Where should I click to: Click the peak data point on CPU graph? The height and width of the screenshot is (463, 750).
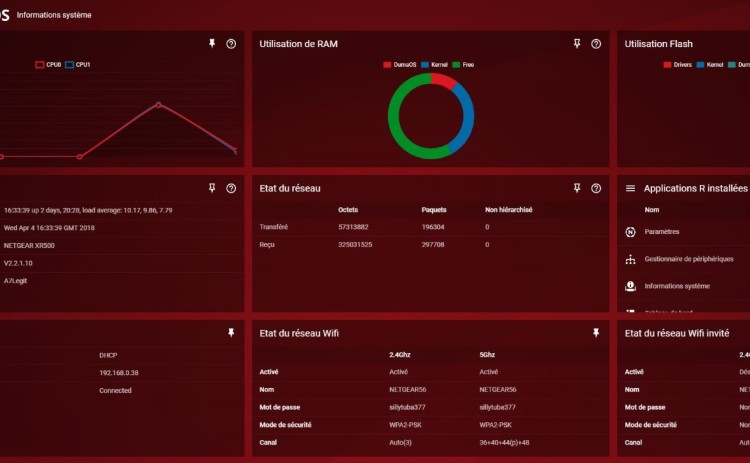point(158,105)
